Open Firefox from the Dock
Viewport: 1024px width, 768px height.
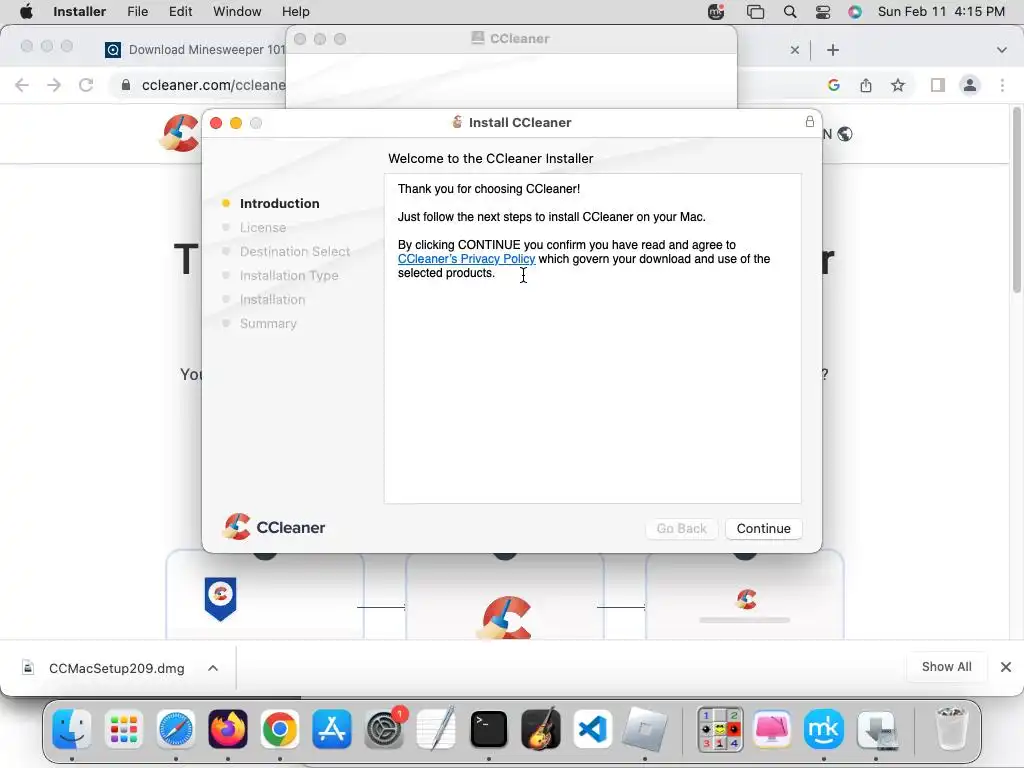228,729
